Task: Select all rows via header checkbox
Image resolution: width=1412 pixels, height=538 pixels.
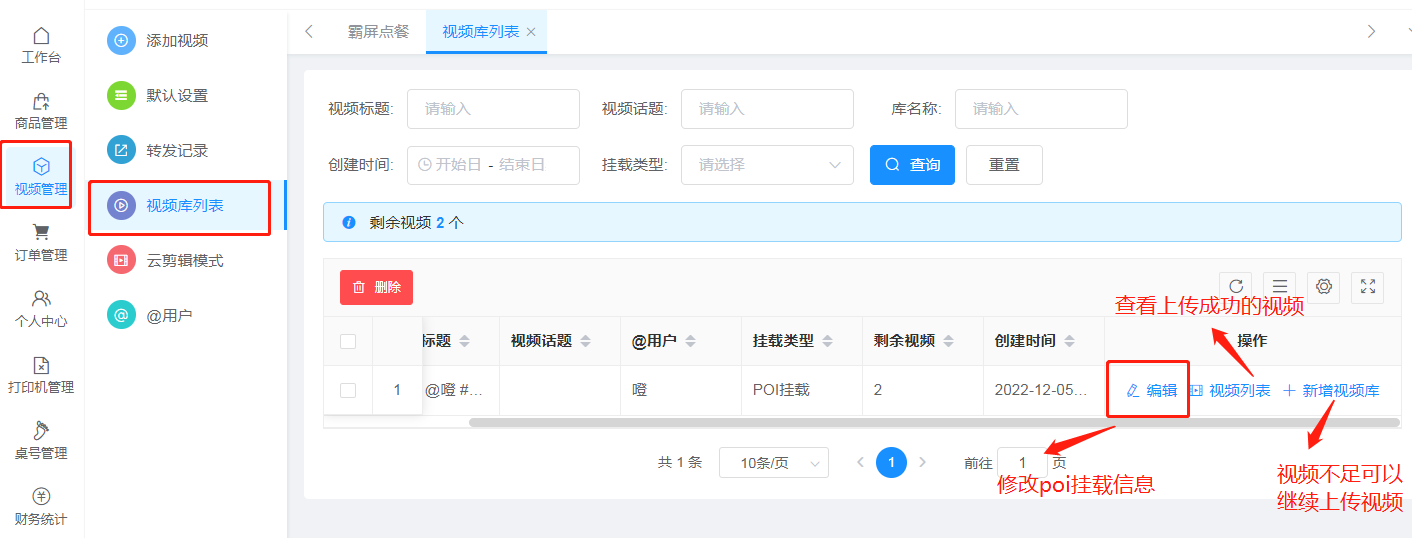Action: point(348,341)
